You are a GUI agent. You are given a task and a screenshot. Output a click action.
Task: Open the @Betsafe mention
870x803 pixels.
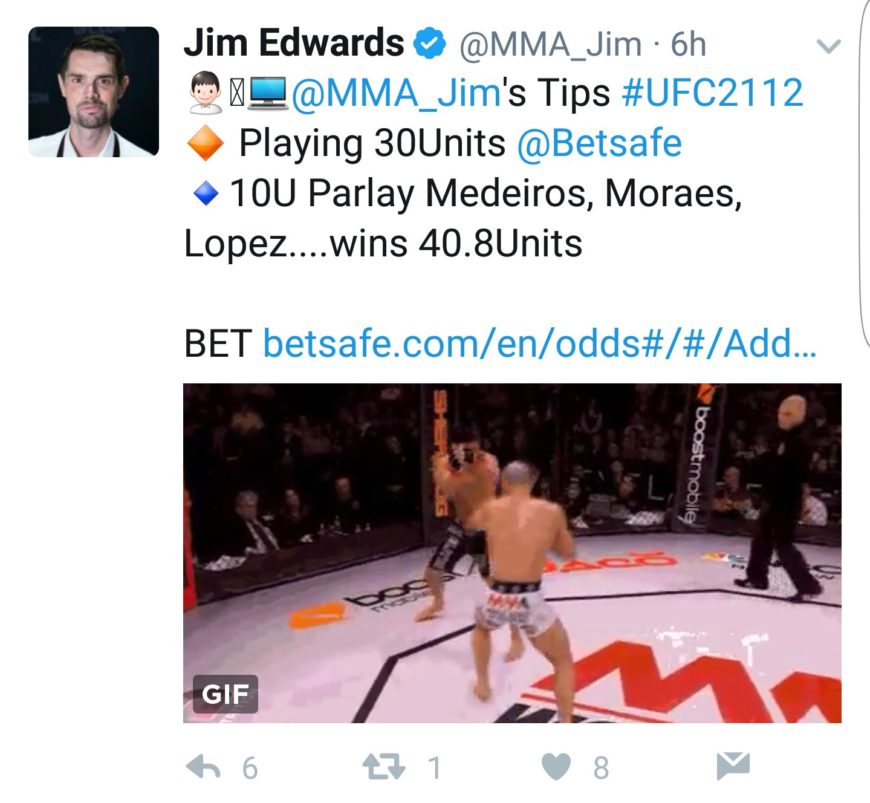pos(599,143)
